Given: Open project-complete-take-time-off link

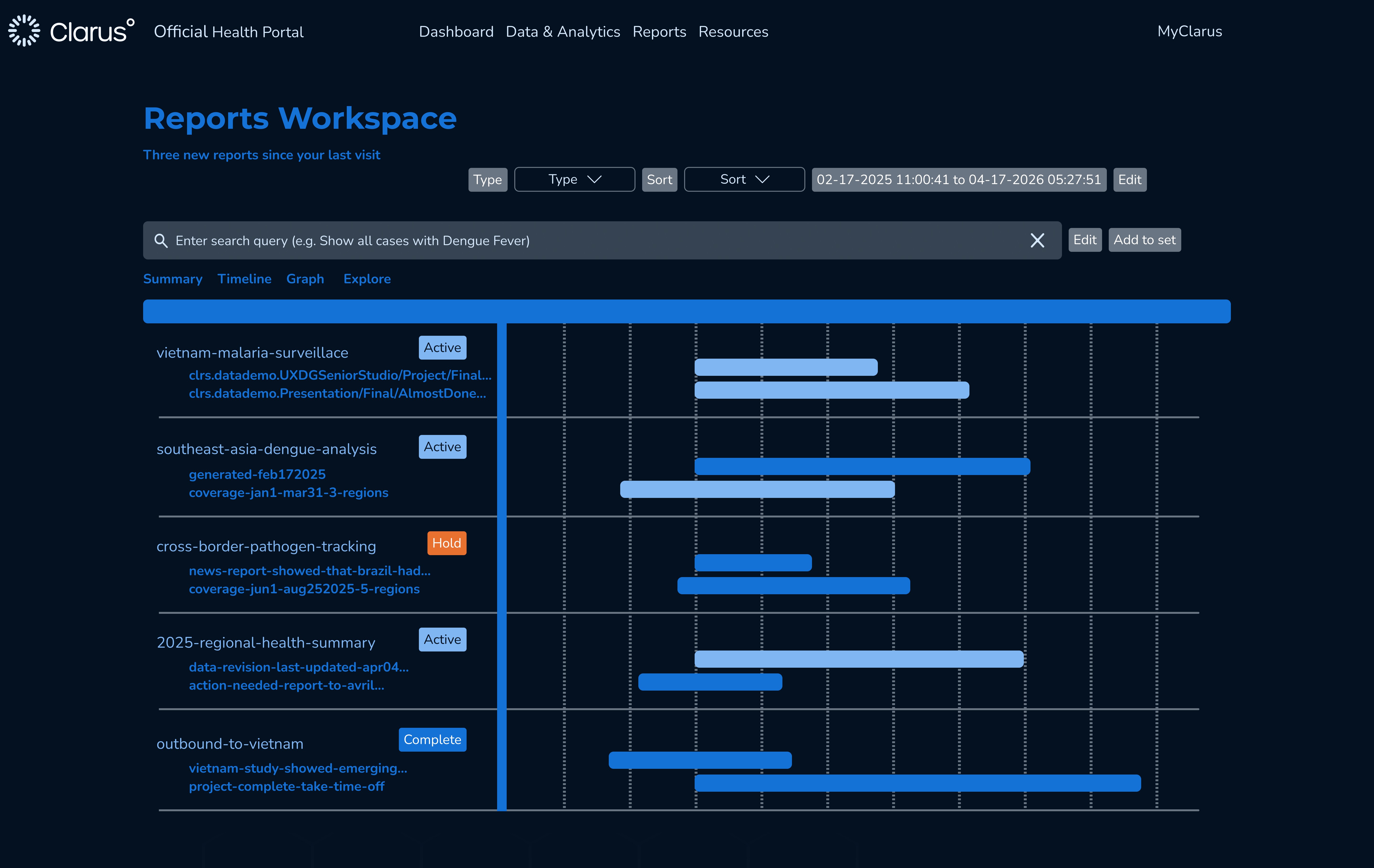Looking at the screenshot, I should pyautogui.click(x=286, y=786).
